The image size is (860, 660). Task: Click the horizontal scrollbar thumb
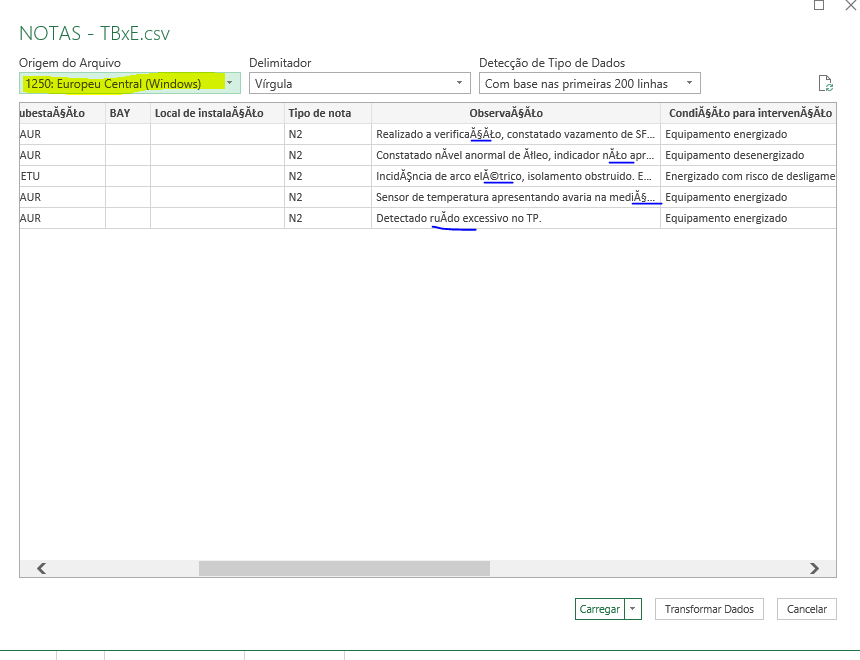point(344,568)
